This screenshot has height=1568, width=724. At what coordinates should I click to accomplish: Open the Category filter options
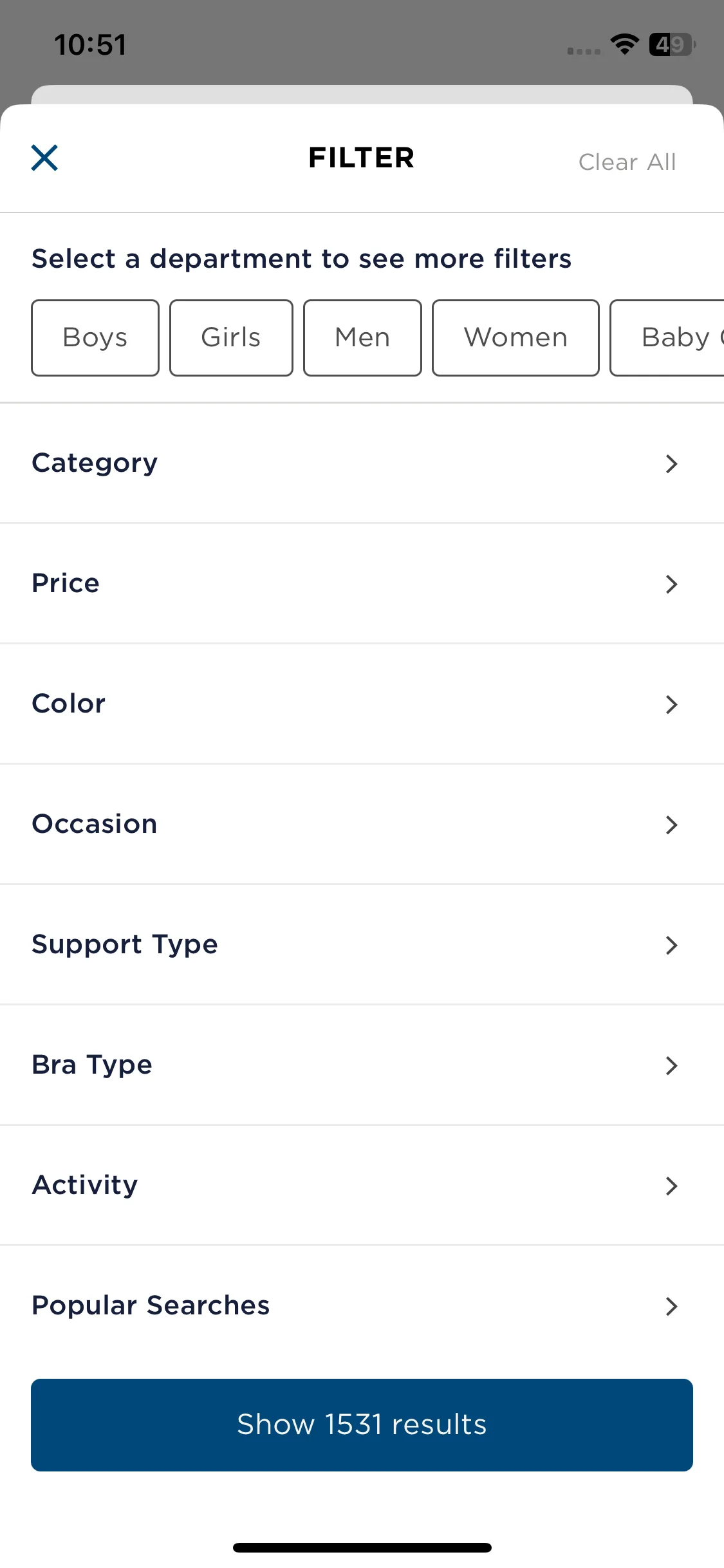coord(362,463)
